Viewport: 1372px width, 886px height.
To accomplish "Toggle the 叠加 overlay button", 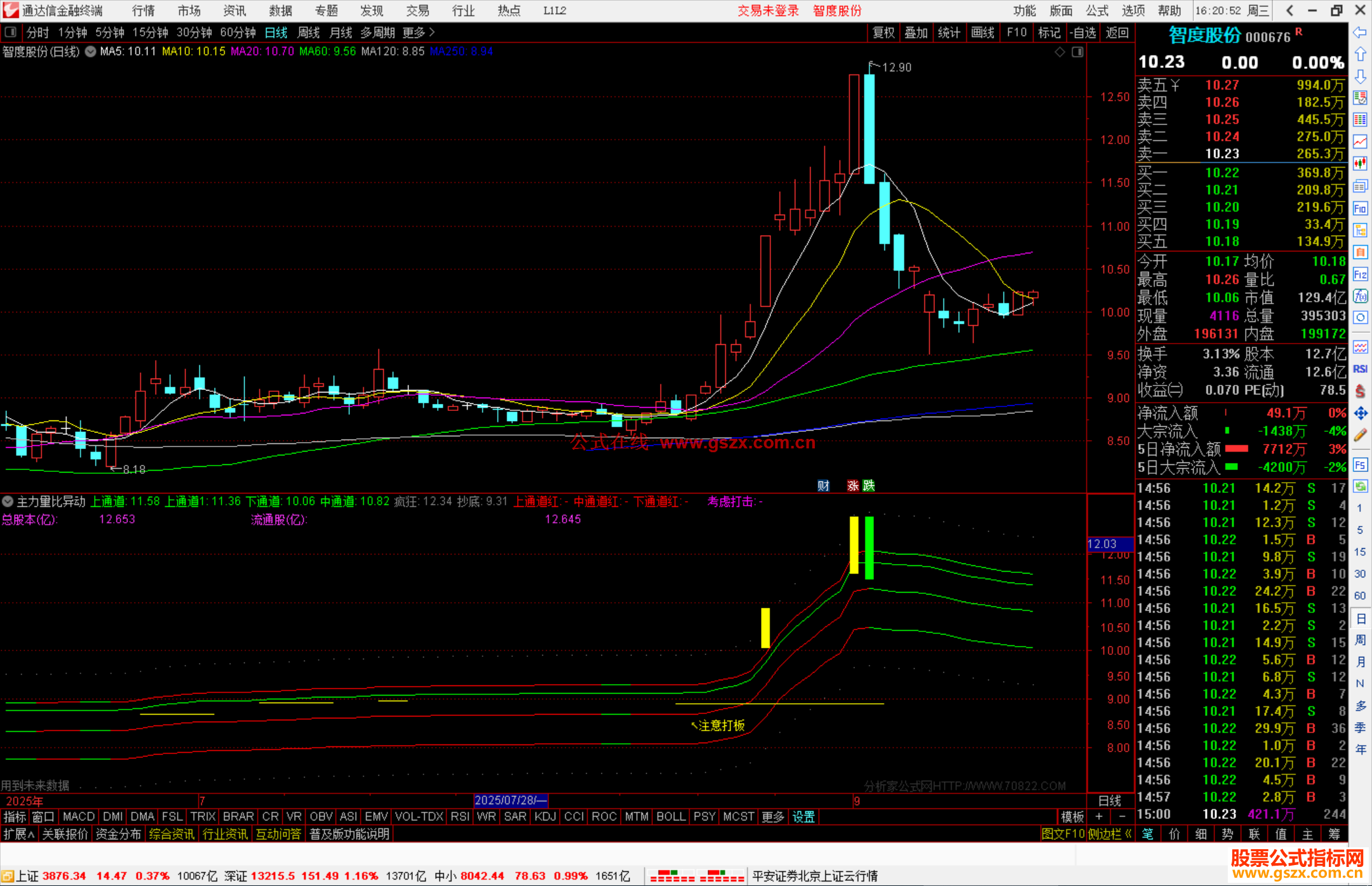I will pos(917,32).
